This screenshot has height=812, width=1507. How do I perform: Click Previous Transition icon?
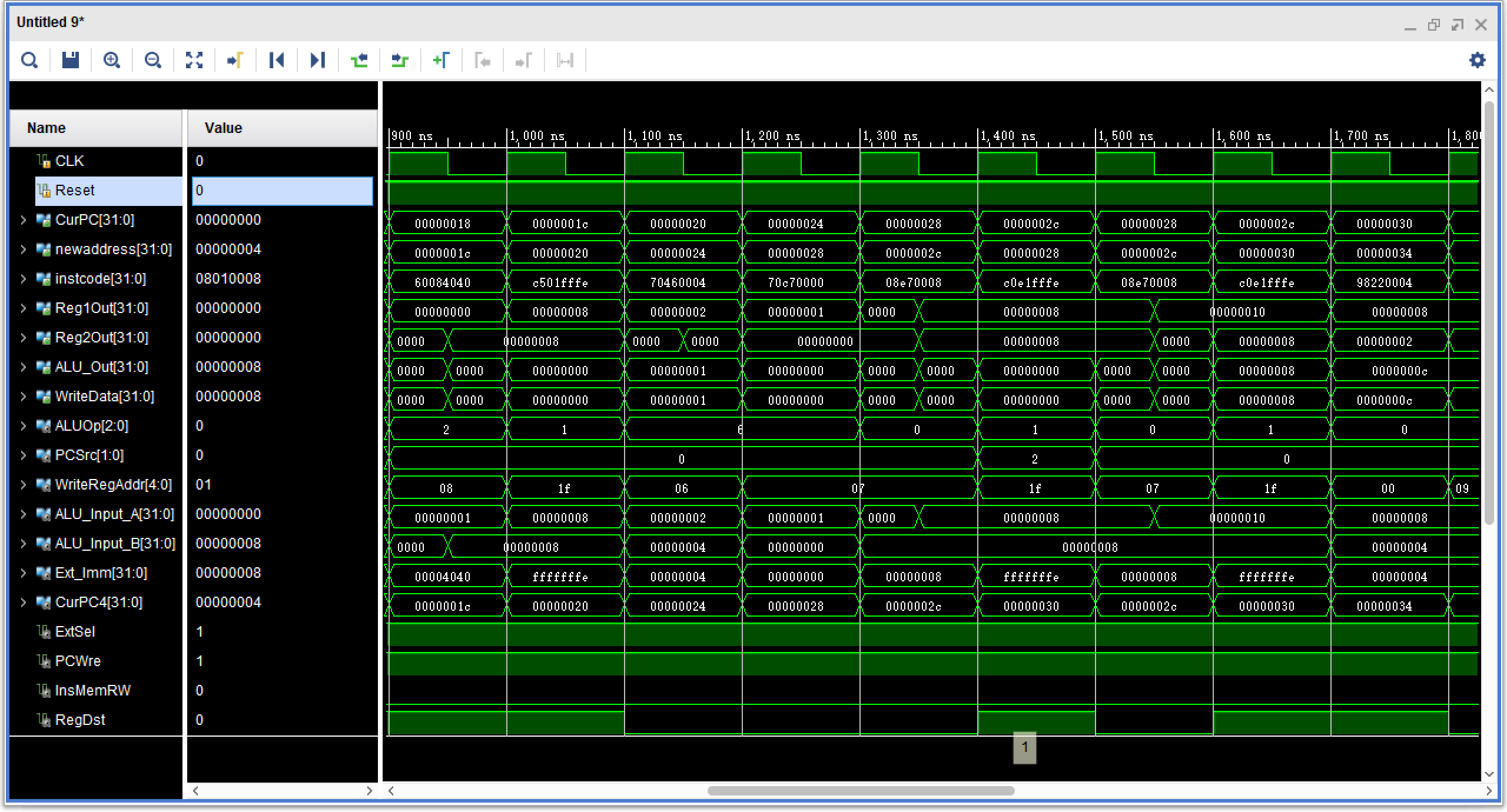pyautogui.click(x=359, y=60)
